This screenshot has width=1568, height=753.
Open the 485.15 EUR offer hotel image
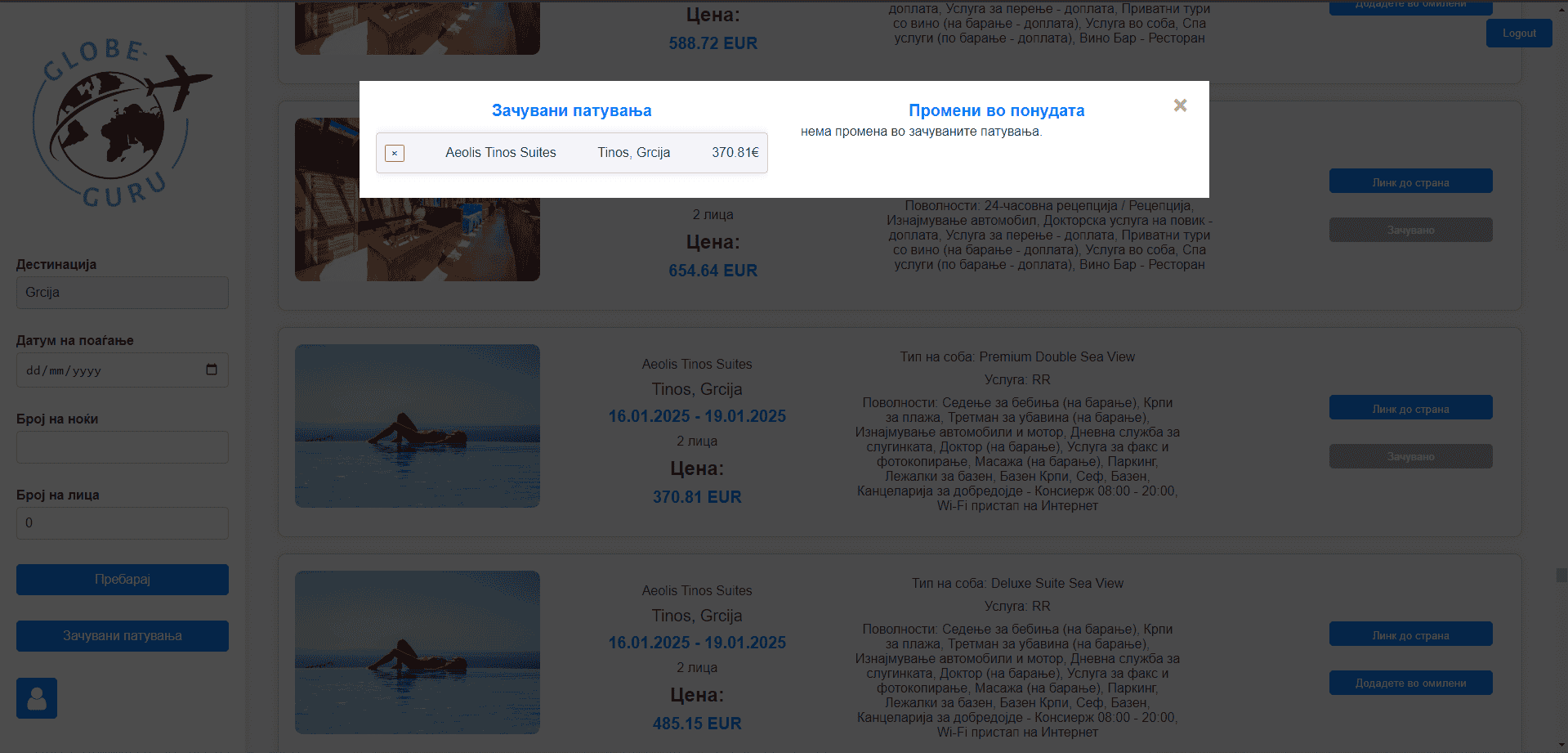point(418,652)
